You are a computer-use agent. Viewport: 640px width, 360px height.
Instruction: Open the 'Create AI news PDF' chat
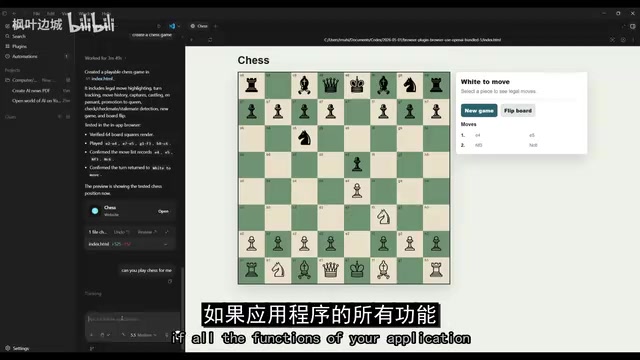pyautogui.click(x=31, y=91)
